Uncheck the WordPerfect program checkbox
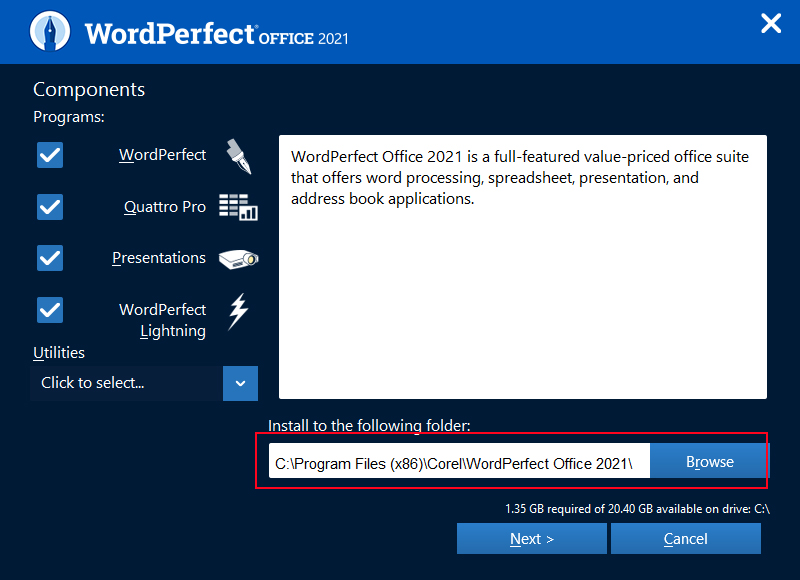The image size is (800, 580). point(50,155)
